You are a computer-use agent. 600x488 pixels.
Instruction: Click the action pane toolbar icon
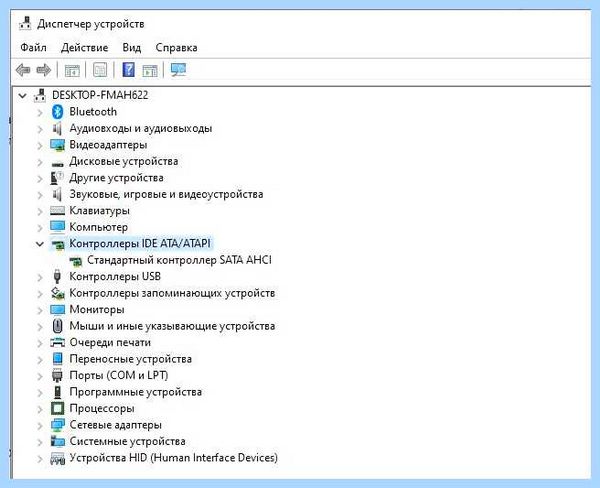pos(150,70)
